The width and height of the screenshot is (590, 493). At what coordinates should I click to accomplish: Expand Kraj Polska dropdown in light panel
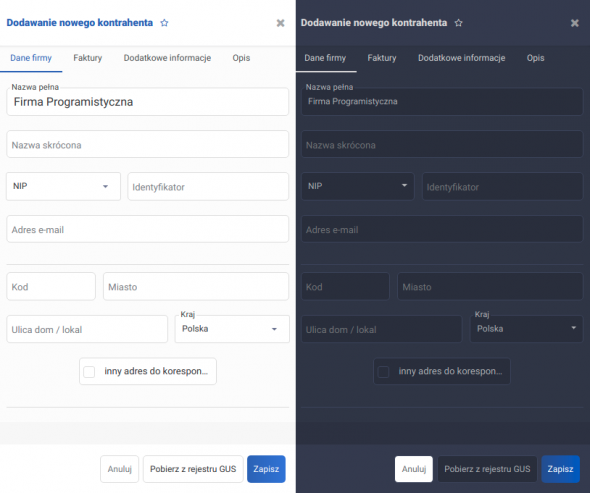point(232,329)
